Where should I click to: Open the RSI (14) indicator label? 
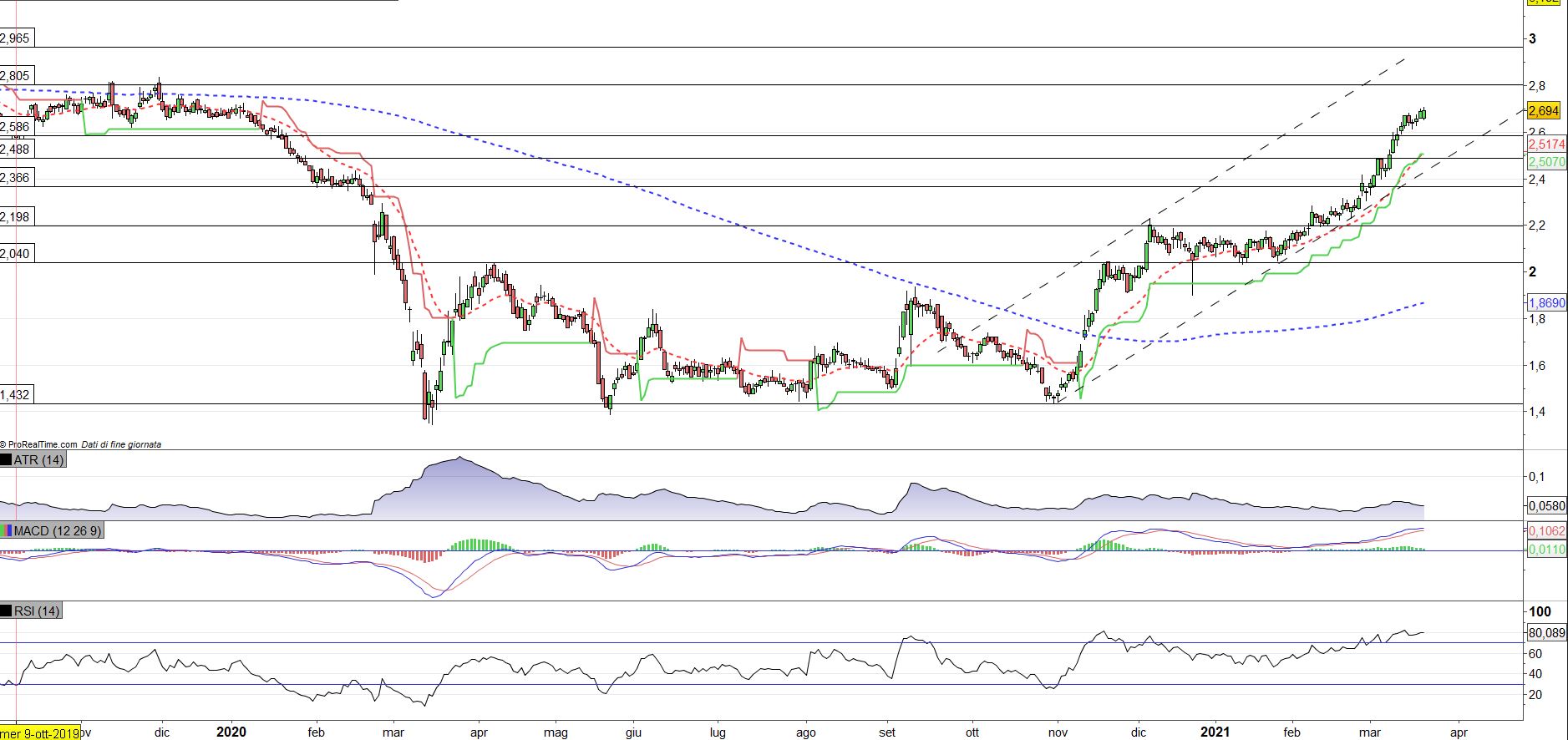click(37, 611)
